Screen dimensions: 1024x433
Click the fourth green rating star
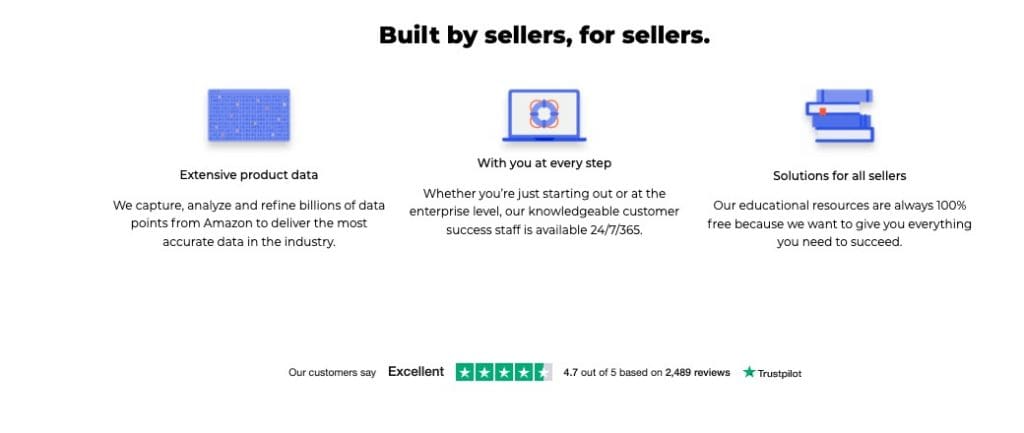tap(524, 372)
